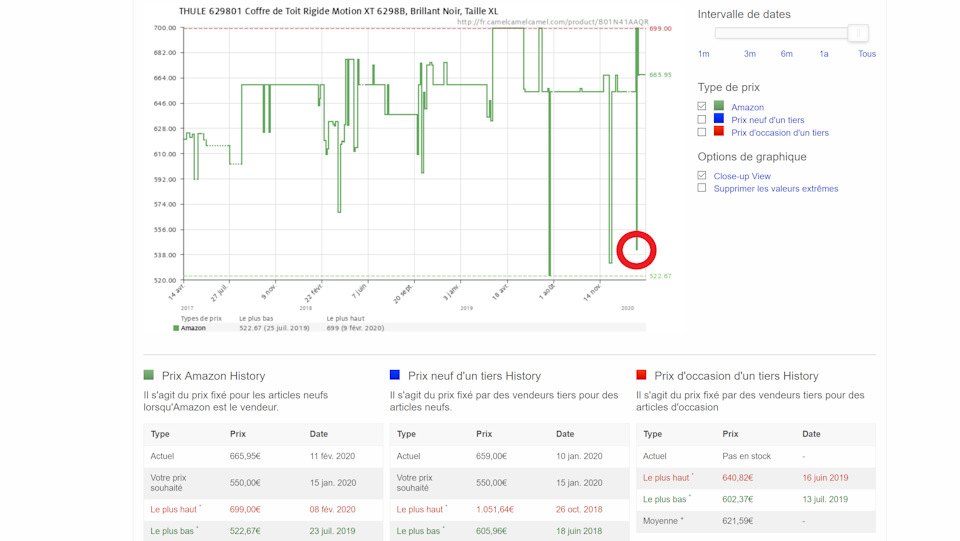The image size is (960, 541).
Task: Click the 665.95 current price label
Action: [660, 75]
